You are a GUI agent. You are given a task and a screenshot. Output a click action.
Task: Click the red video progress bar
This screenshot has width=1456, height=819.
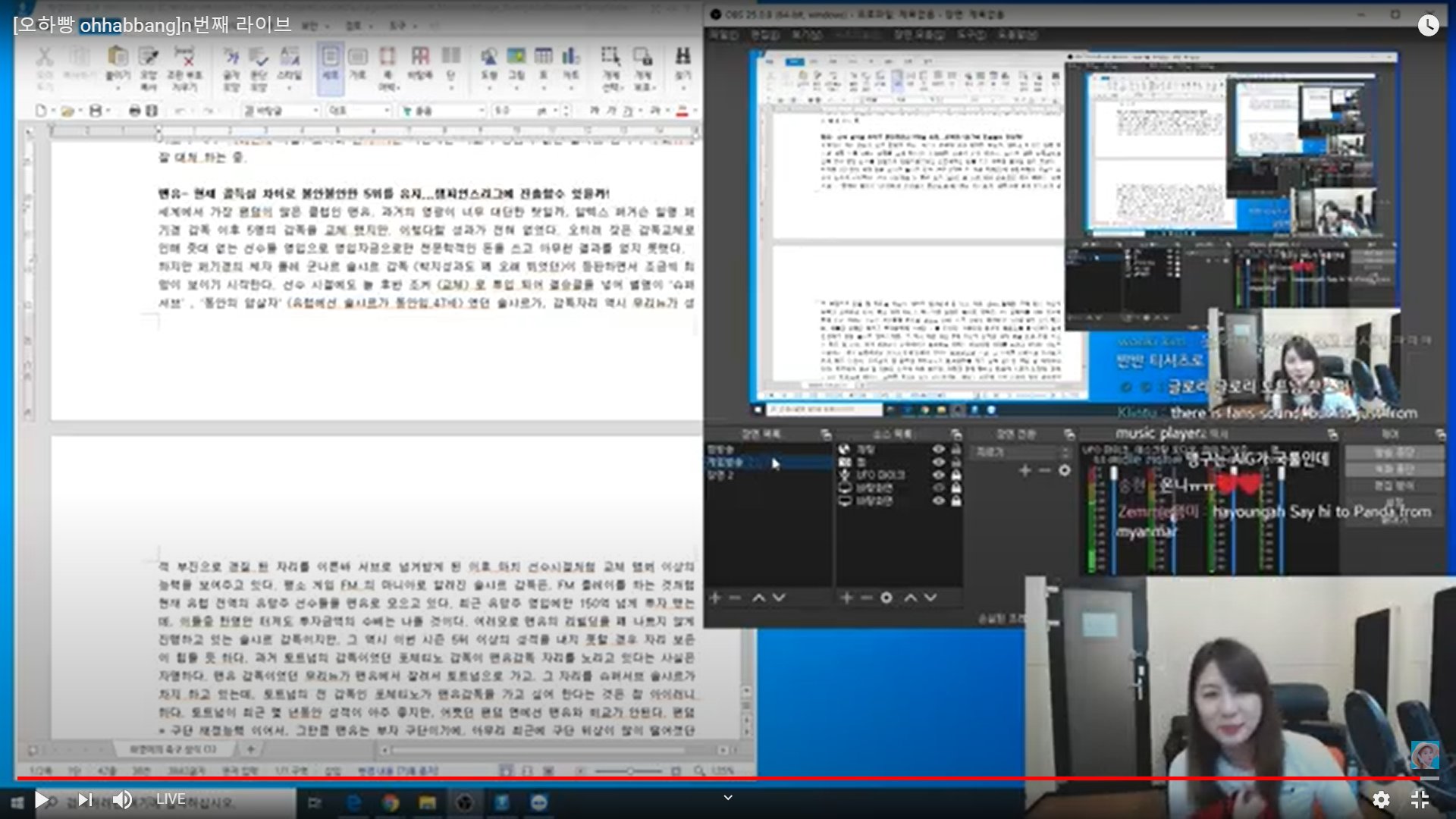(718, 778)
